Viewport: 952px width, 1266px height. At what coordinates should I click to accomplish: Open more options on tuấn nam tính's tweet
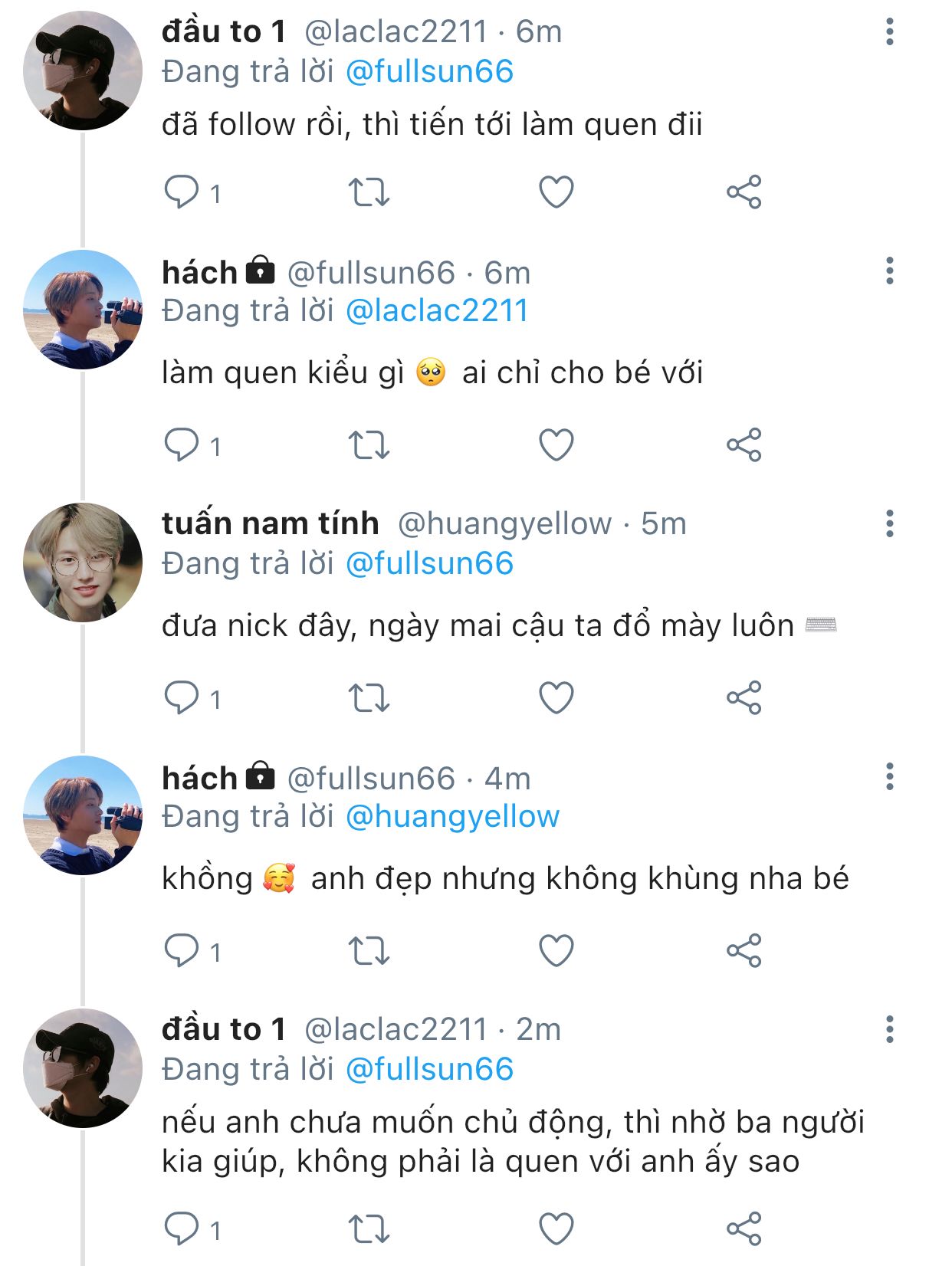pyautogui.click(x=889, y=524)
